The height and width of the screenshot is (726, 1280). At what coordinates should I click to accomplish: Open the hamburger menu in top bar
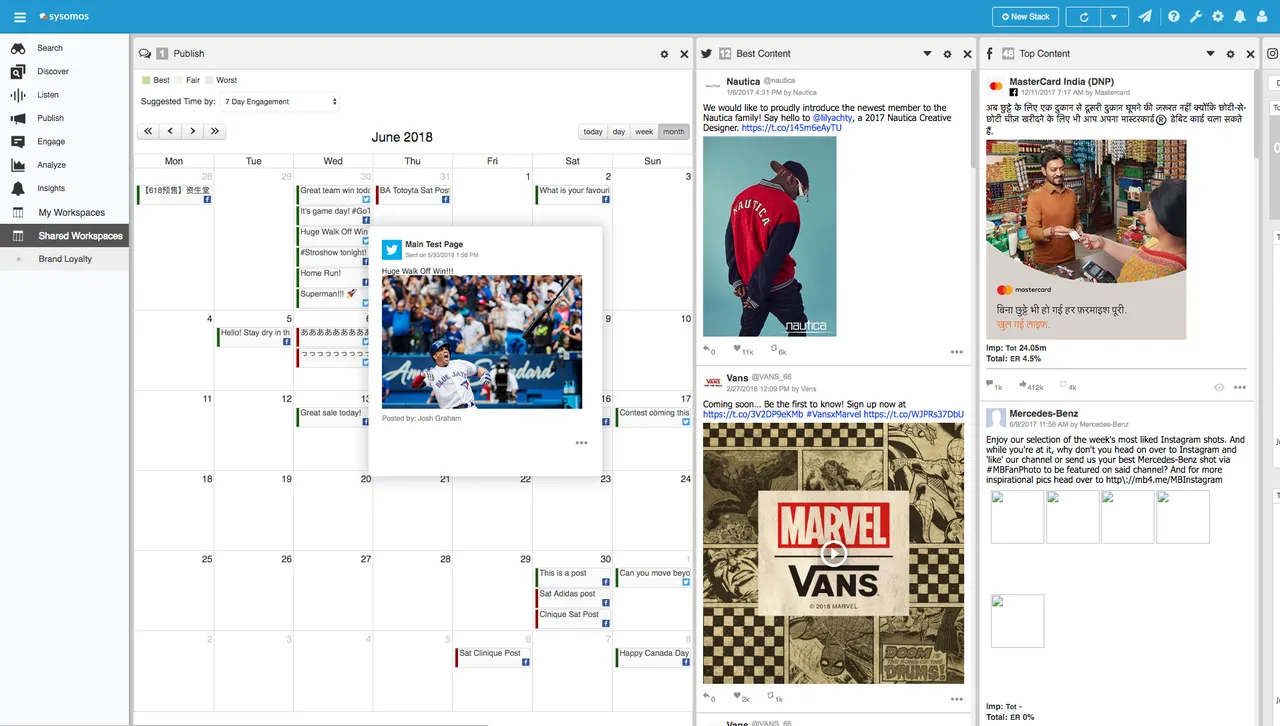pos(20,17)
